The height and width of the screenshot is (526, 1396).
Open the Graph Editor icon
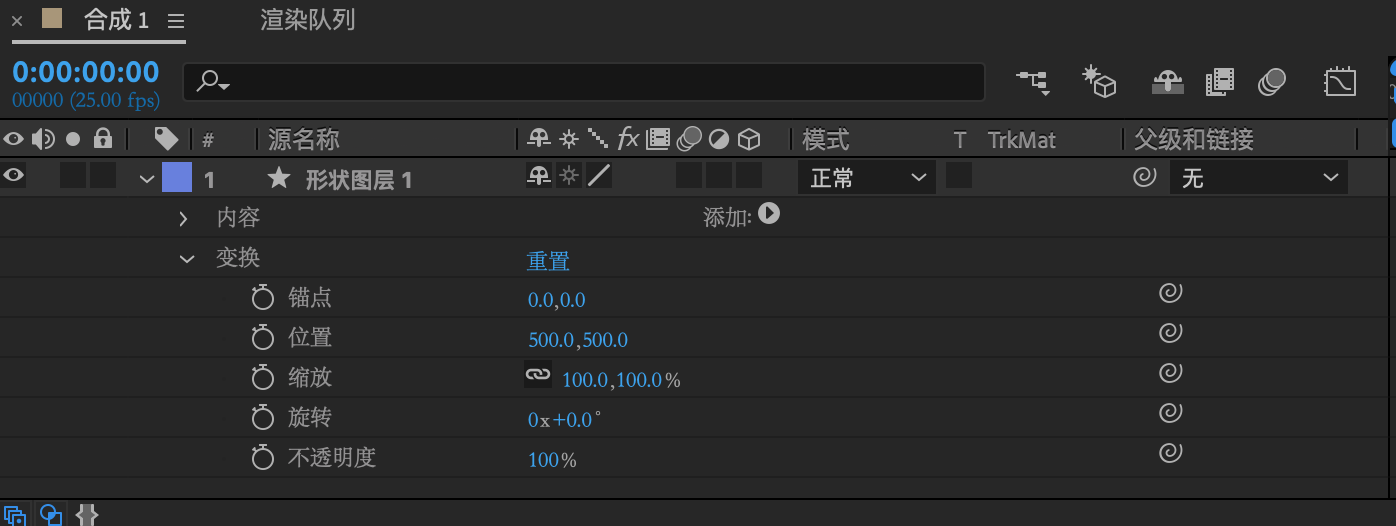(x=1340, y=82)
